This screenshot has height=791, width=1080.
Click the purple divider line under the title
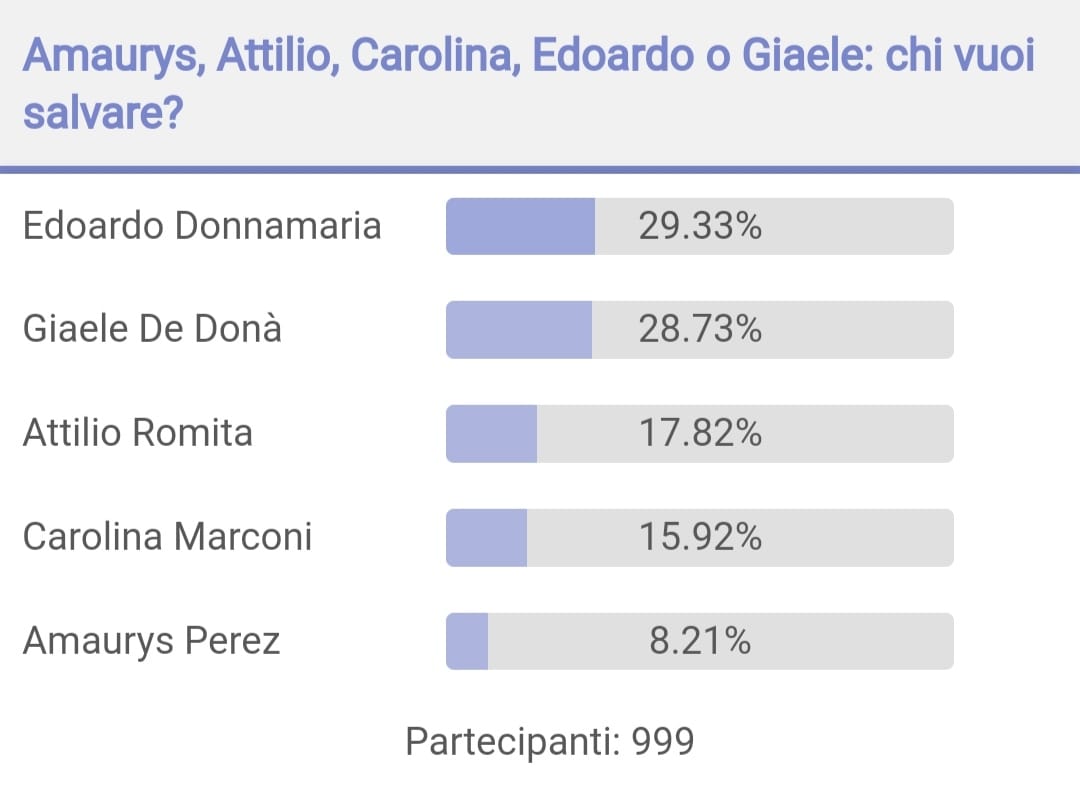click(x=540, y=170)
